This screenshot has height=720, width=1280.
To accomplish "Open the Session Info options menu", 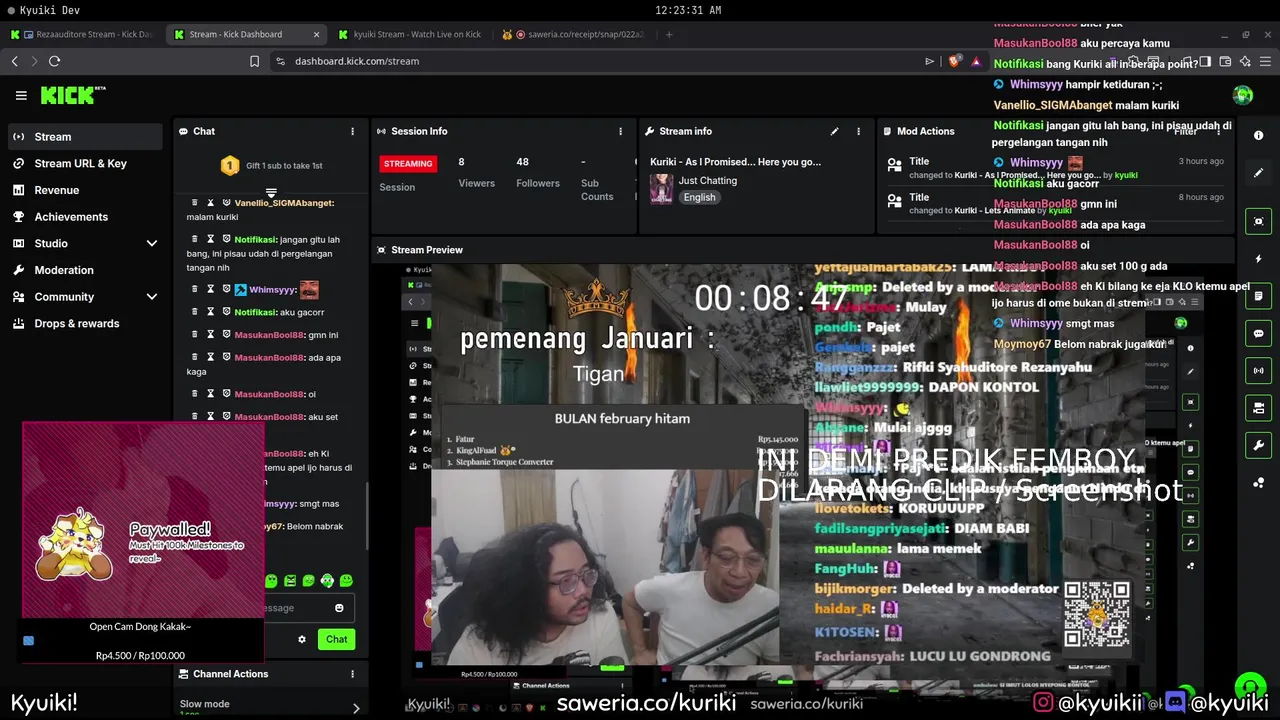I will coord(620,131).
